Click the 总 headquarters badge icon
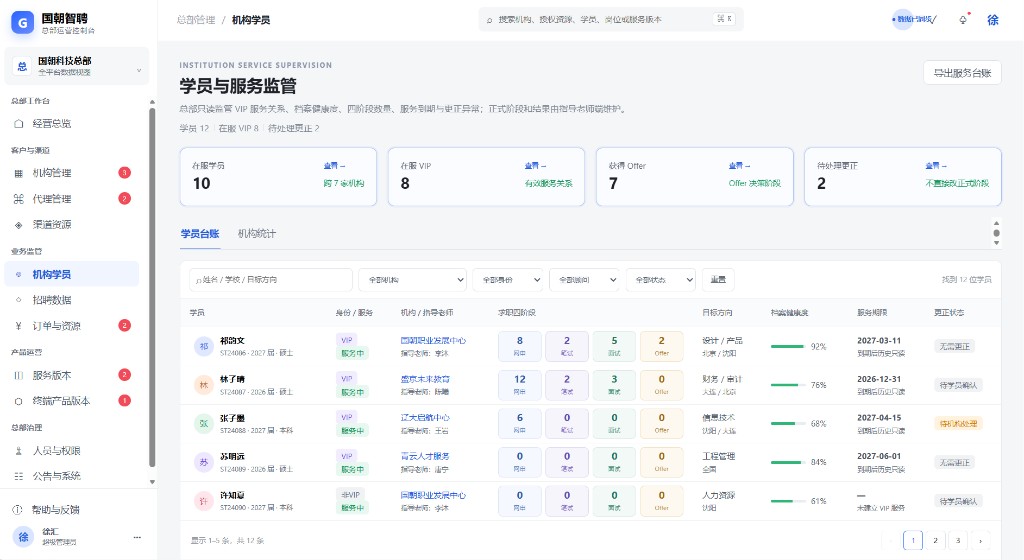Viewport: 1024px width, 560px height. point(22,66)
